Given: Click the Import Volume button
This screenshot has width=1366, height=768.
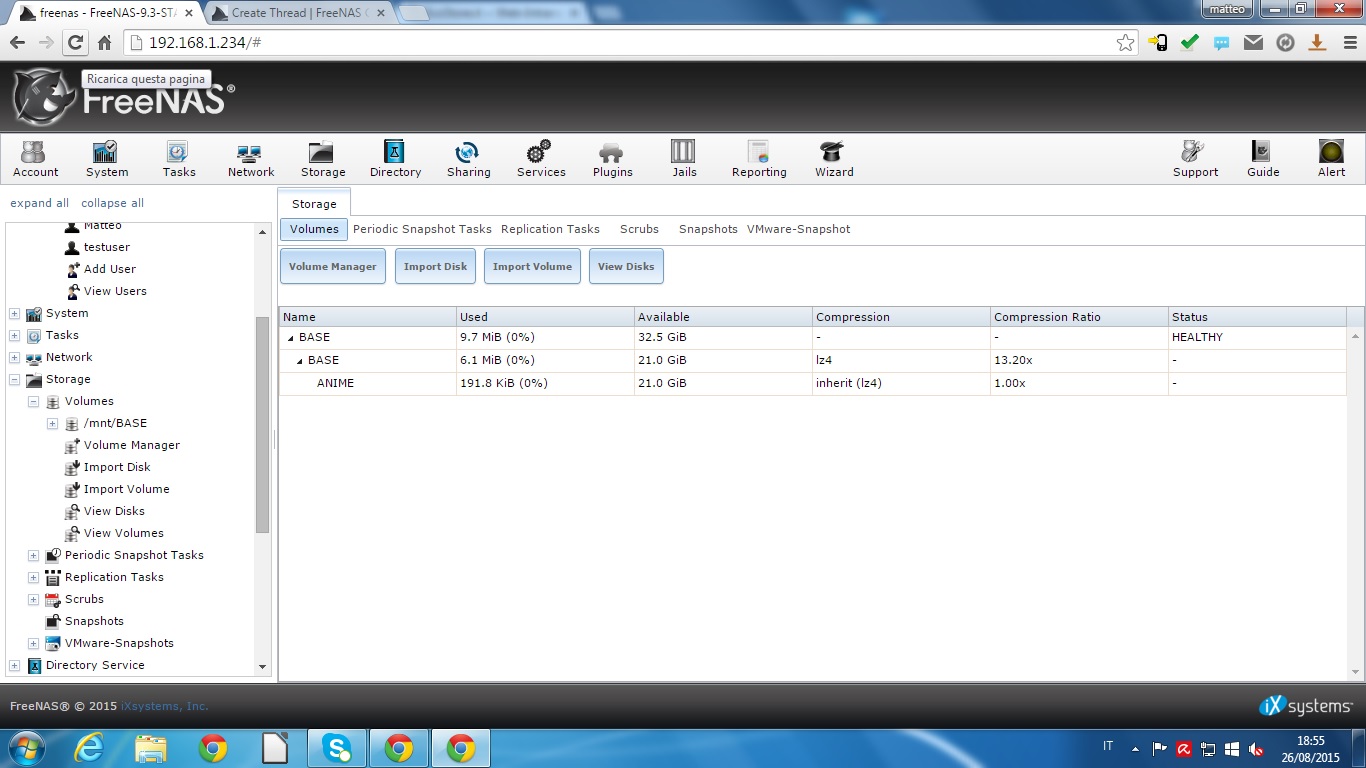Looking at the screenshot, I should tap(532, 267).
